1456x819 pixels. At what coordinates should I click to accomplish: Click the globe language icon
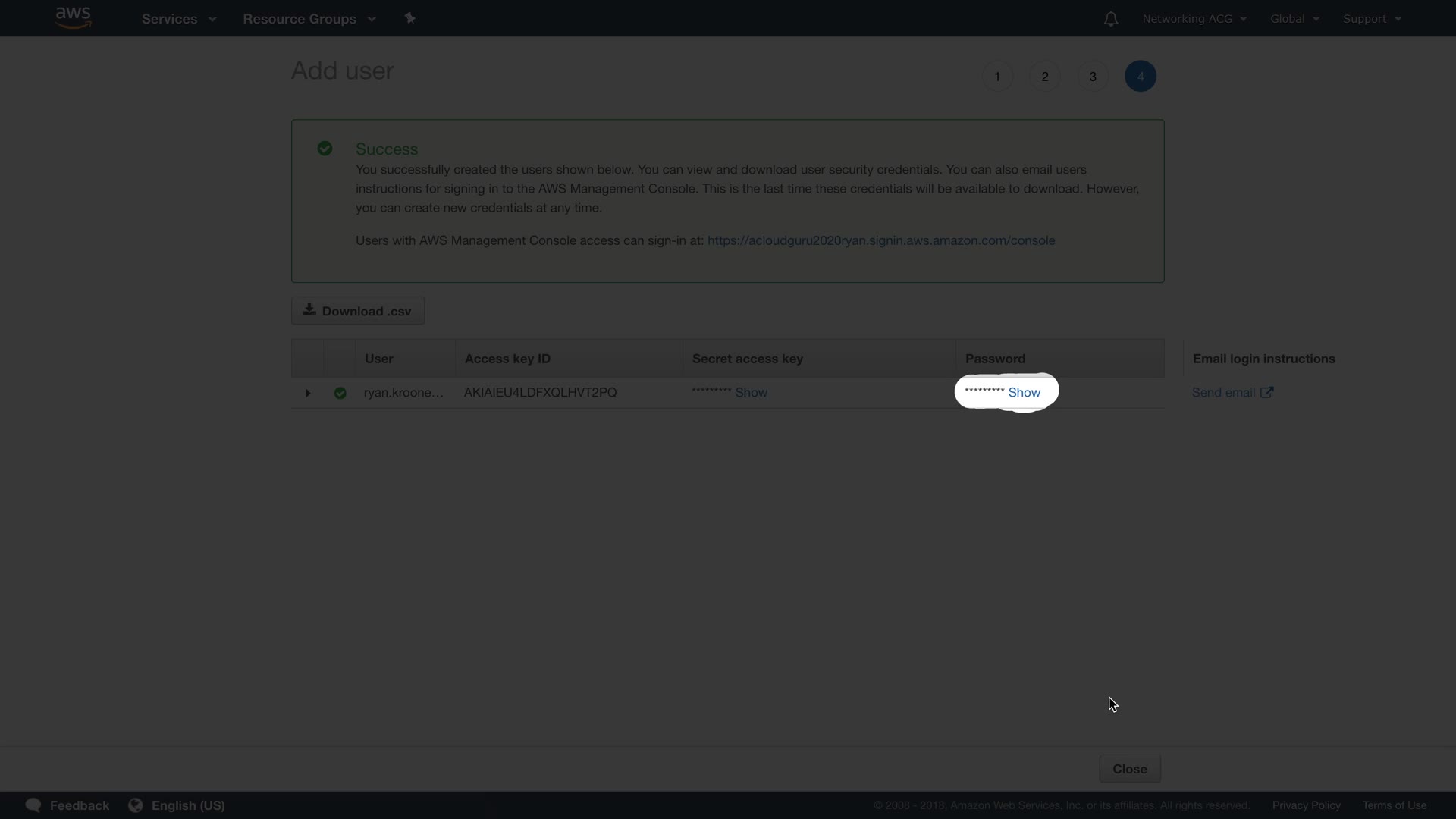pyautogui.click(x=136, y=805)
